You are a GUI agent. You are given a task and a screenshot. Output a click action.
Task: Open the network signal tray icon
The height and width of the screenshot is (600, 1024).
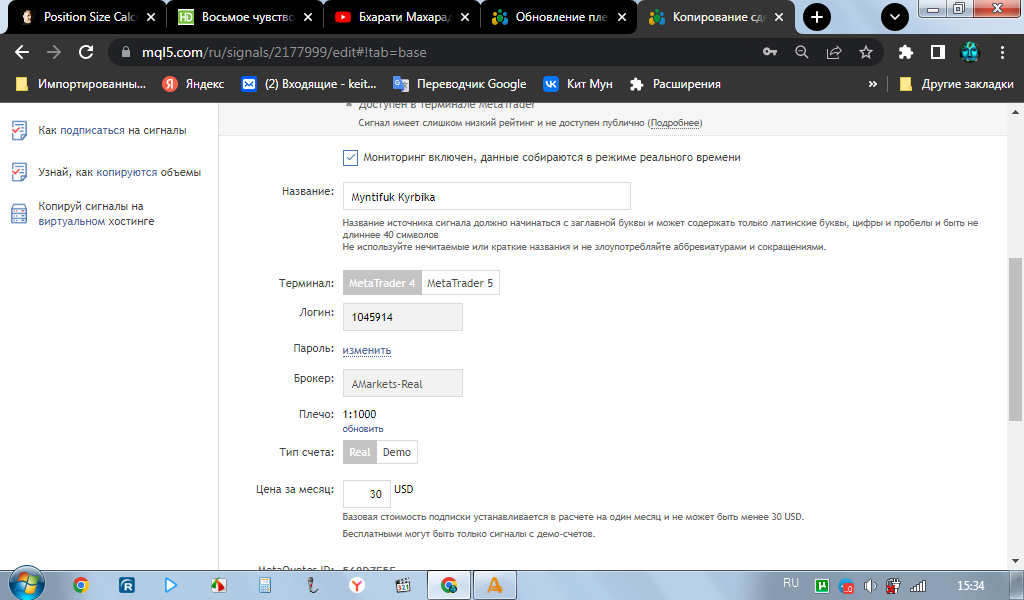point(918,586)
